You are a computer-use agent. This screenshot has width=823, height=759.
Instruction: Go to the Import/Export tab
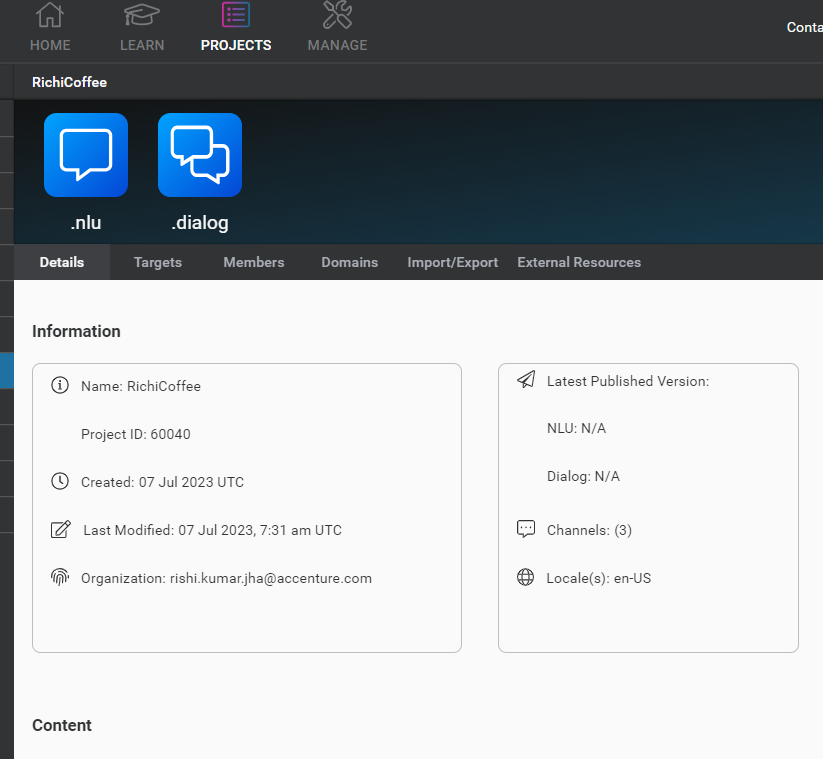[x=452, y=262]
